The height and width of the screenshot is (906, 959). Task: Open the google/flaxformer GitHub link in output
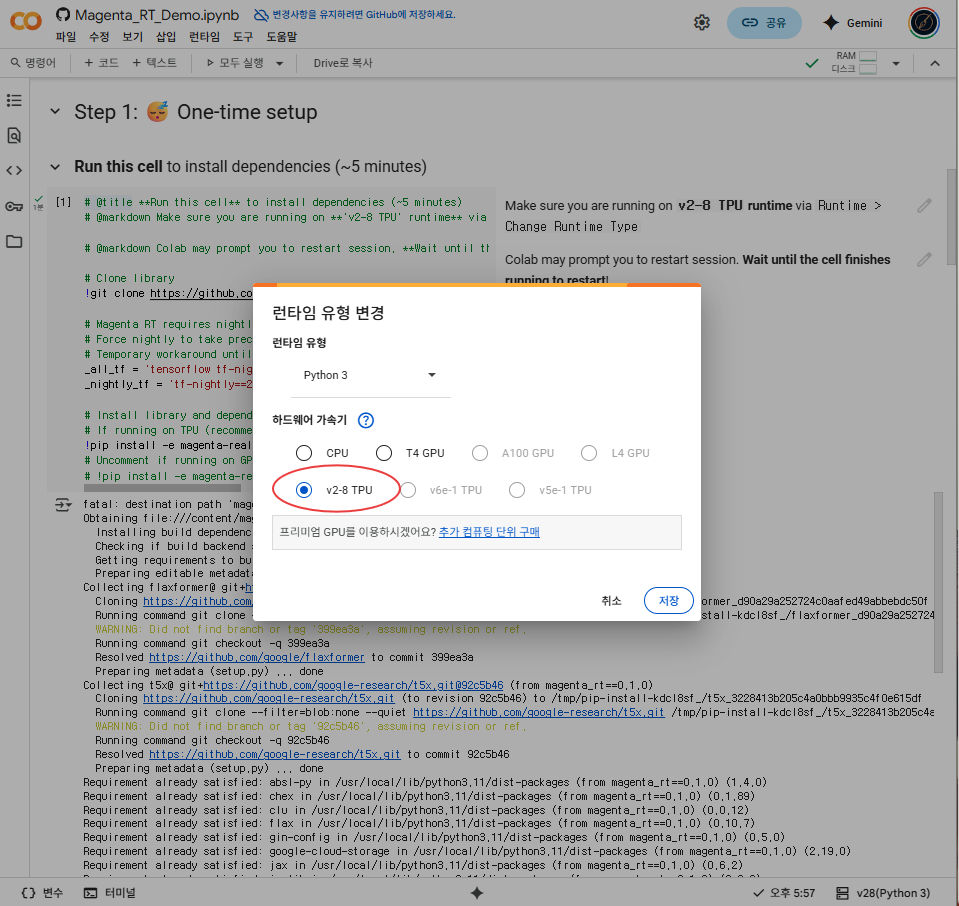[257, 657]
